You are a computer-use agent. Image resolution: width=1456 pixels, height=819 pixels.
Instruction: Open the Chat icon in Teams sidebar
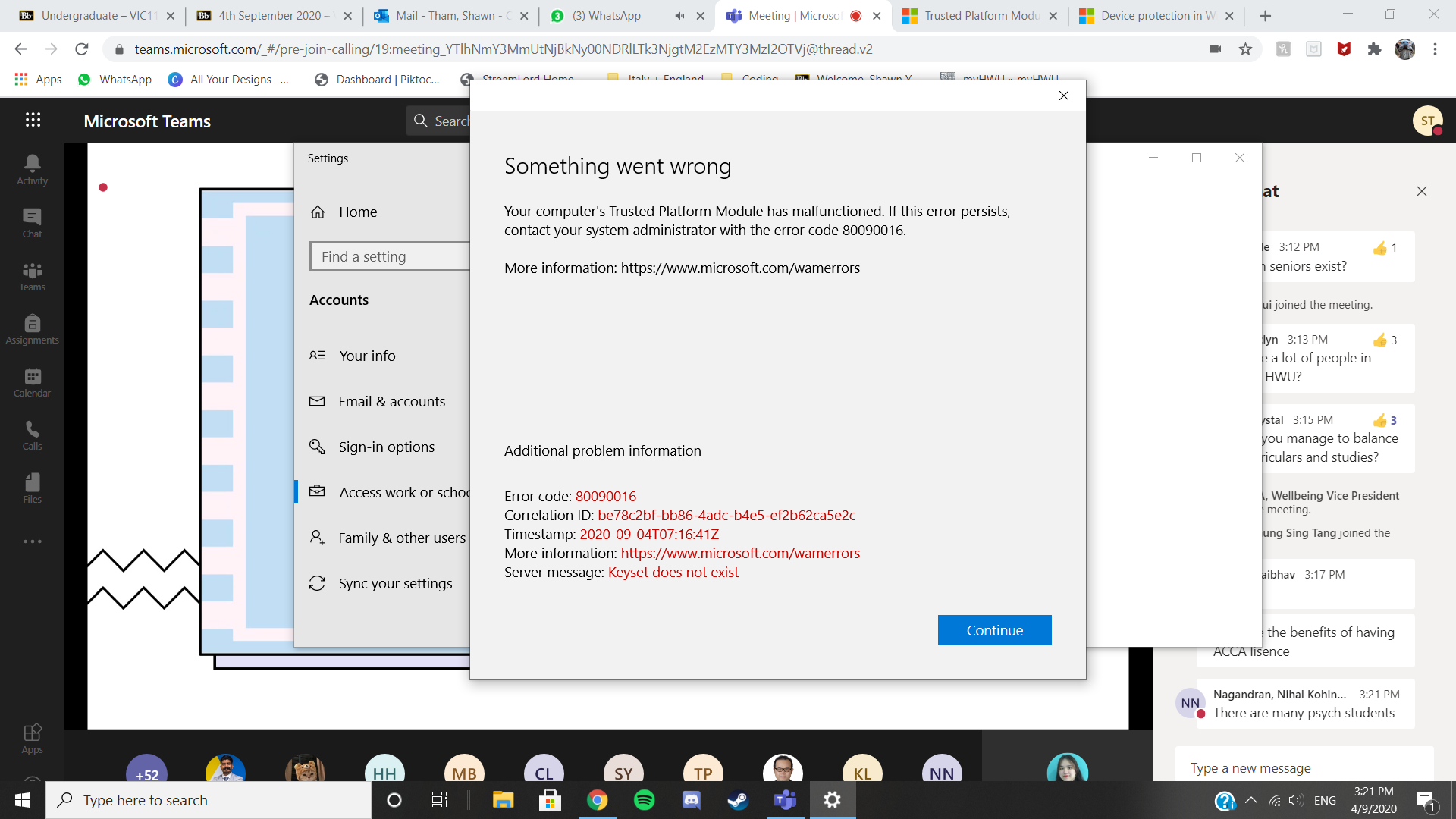32,222
